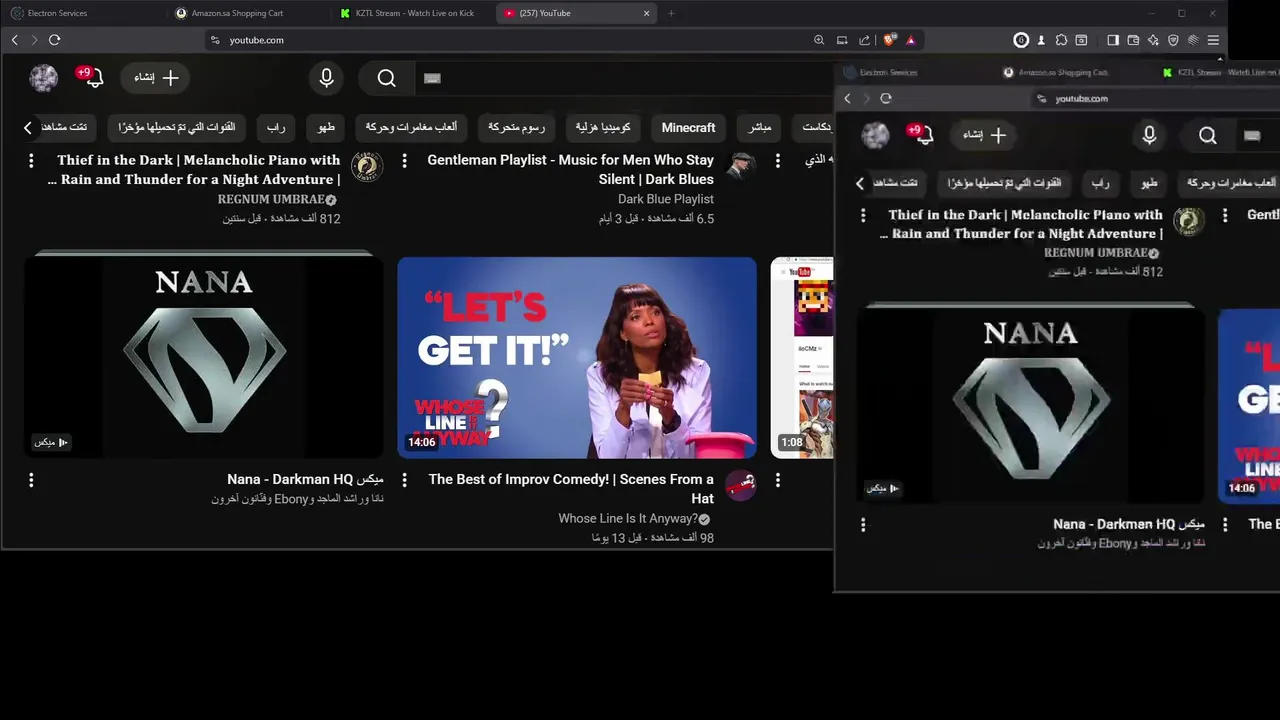Click the search magnifier in the right-hand YouTube window
The image size is (1280, 720).
point(1208,135)
